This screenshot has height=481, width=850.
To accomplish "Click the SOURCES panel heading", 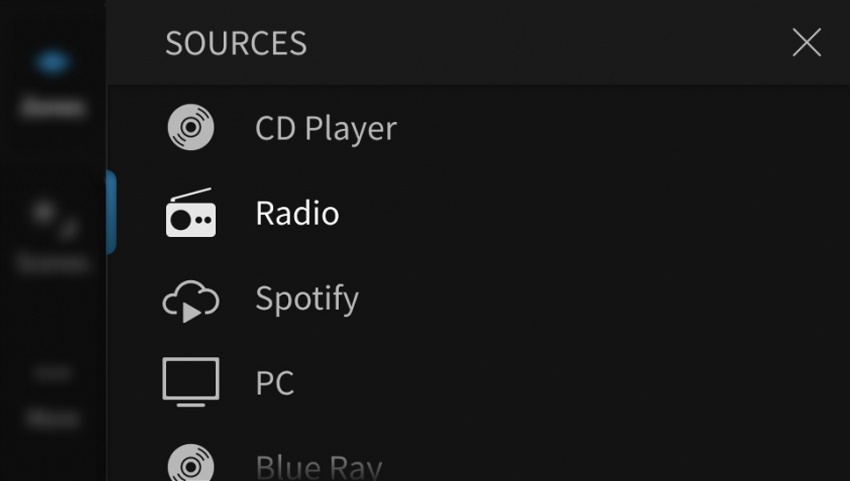I will point(236,44).
